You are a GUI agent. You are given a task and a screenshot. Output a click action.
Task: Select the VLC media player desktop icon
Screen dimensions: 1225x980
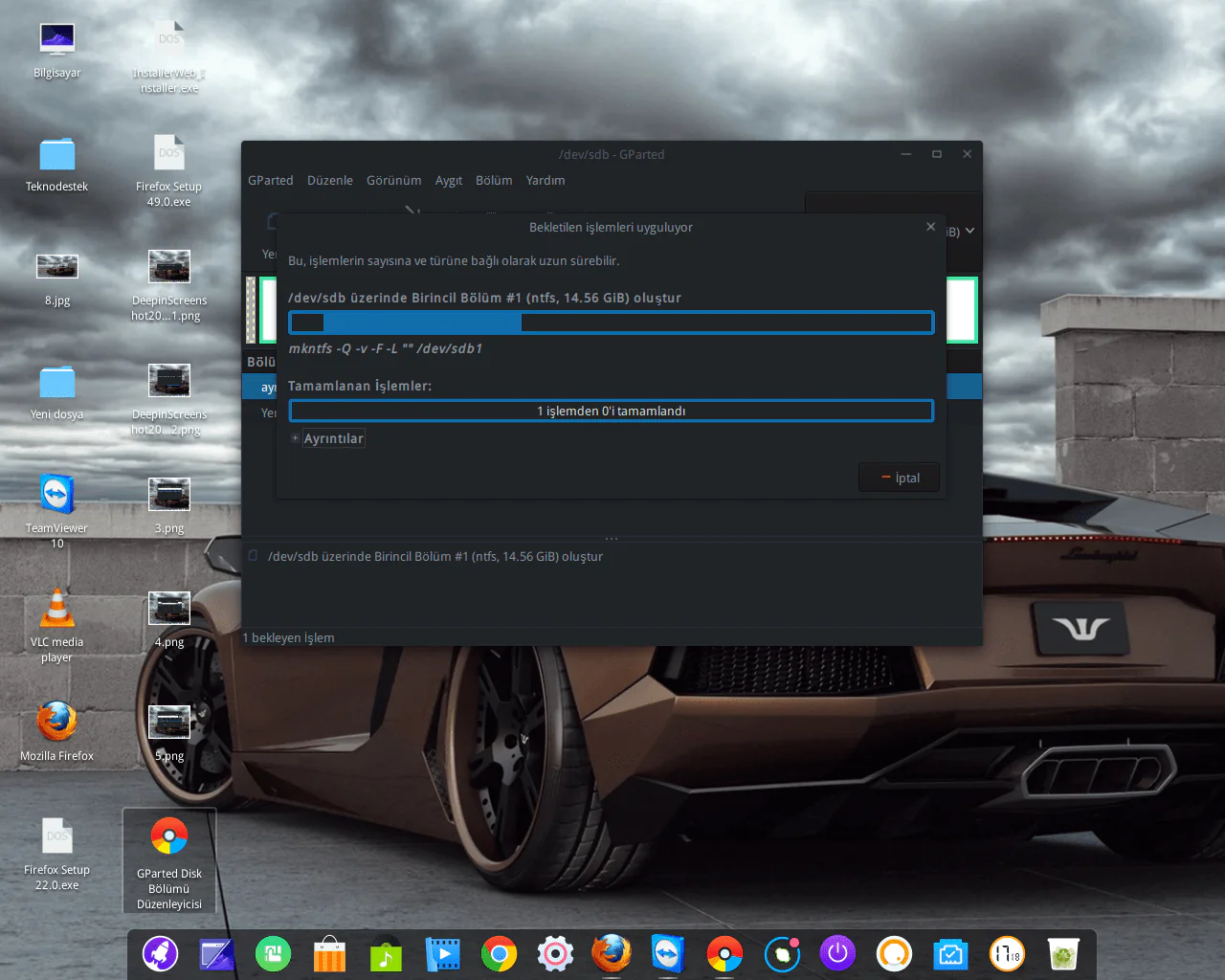(x=56, y=612)
